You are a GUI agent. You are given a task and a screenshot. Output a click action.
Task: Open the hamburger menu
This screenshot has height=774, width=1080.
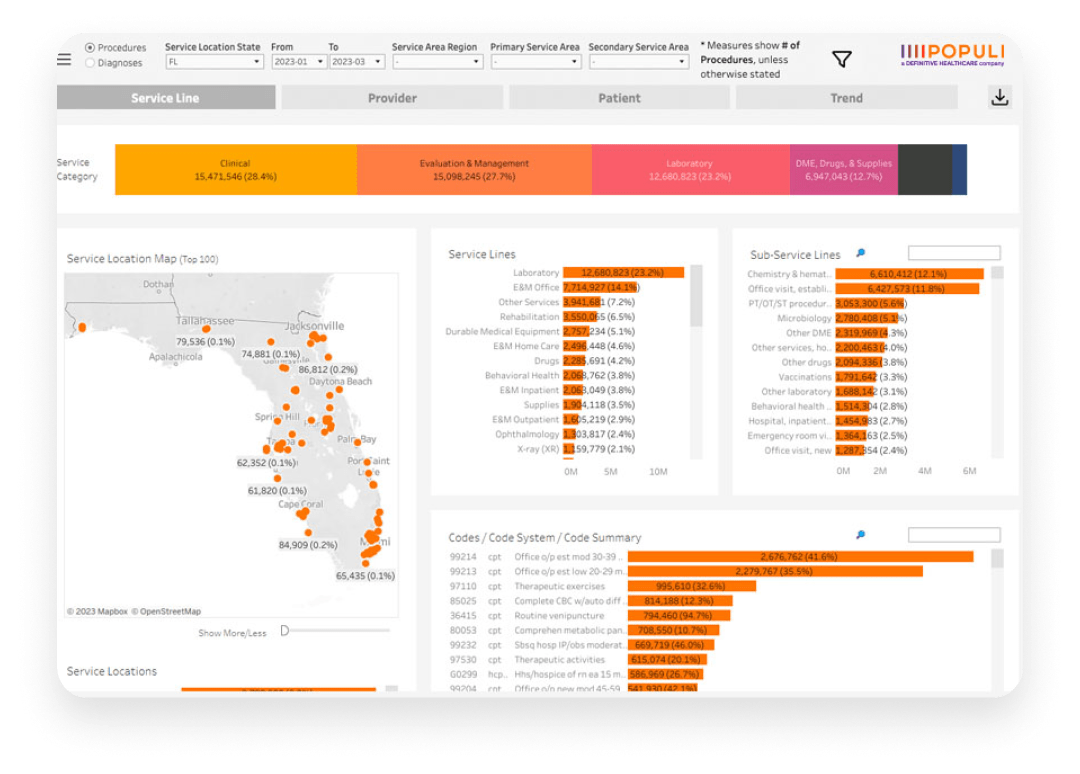point(64,59)
